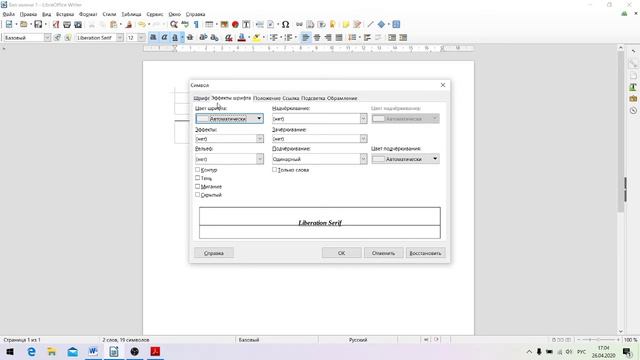Switch to the Подсветка tab
Viewport: 640px width, 360px height.
click(313, 98)
